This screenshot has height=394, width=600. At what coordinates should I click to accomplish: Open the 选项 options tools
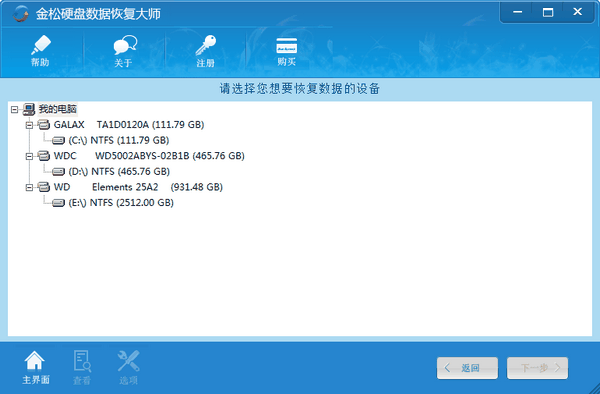point(129,367)
